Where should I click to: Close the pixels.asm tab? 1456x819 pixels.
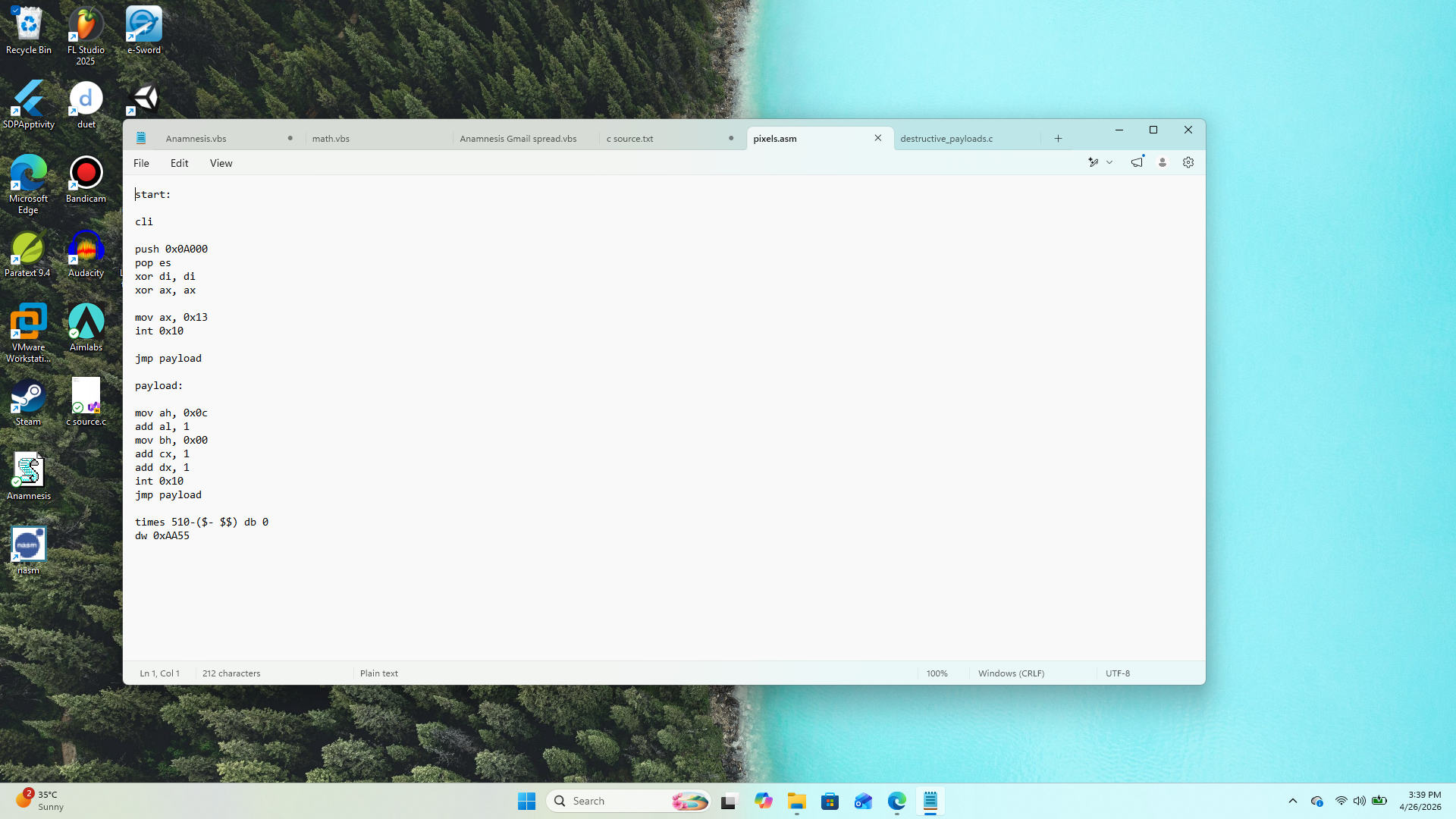point(878,138)
